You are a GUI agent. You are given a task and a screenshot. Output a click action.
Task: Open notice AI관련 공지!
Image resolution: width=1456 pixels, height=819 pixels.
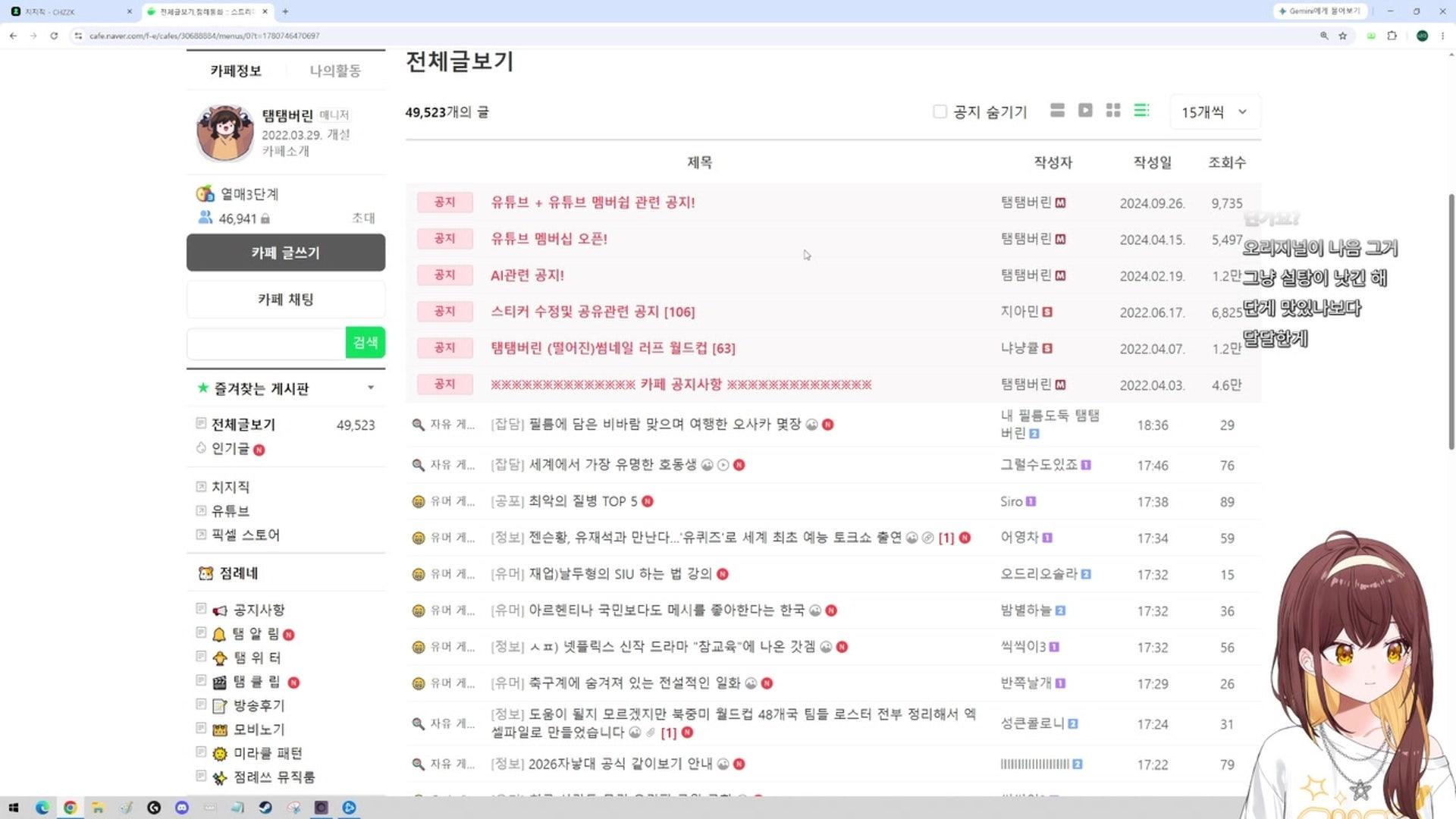[527, 275]
